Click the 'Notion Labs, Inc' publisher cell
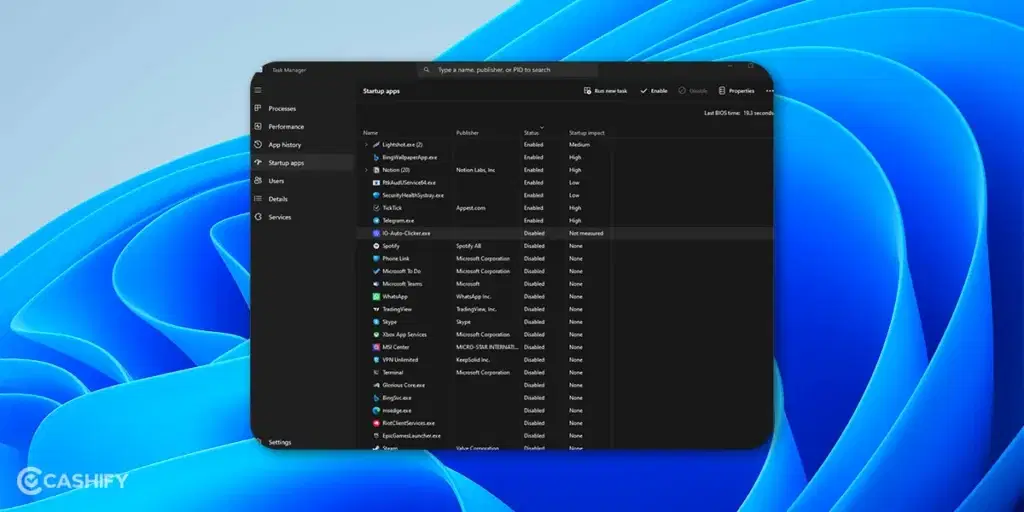The width and height of the screenshot is (1024, 512). [475, 170]
